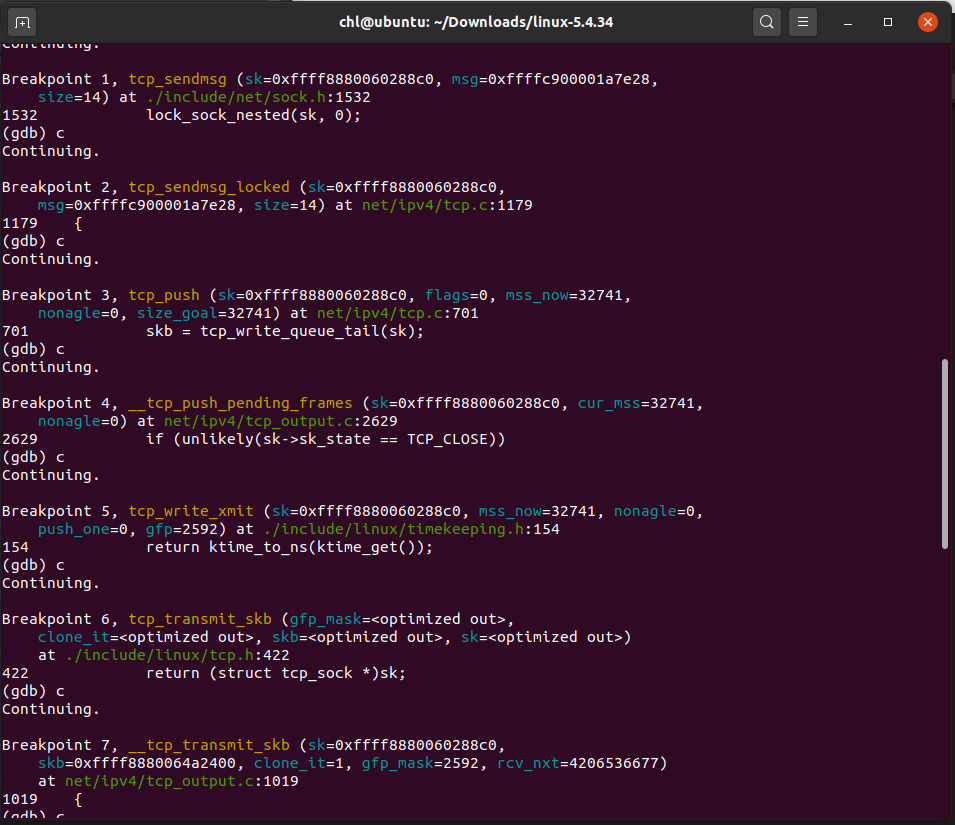Click the __tcp_transmit_skb function name
955x825 pixels.
click(x=209, y=745)
